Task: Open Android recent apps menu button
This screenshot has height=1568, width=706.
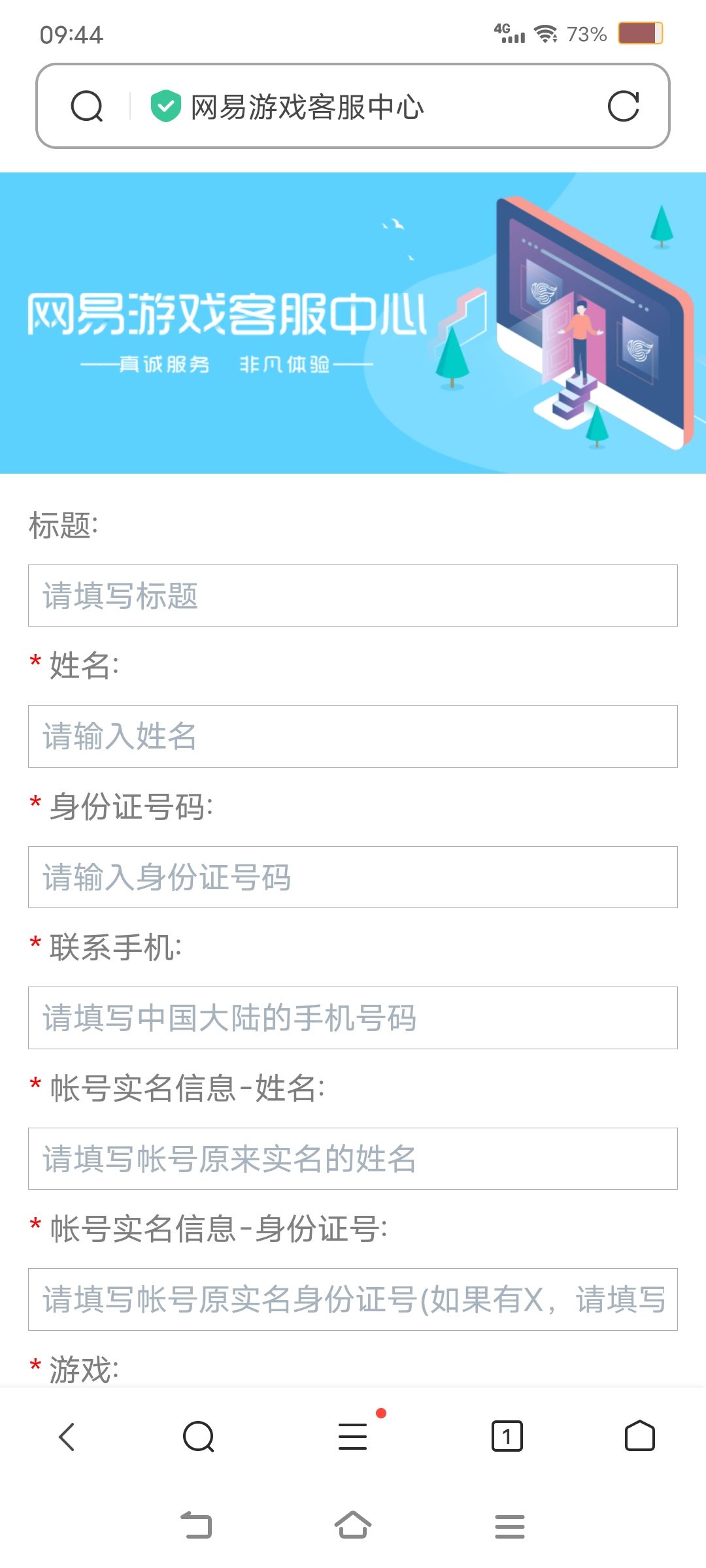Action: 509,1526
